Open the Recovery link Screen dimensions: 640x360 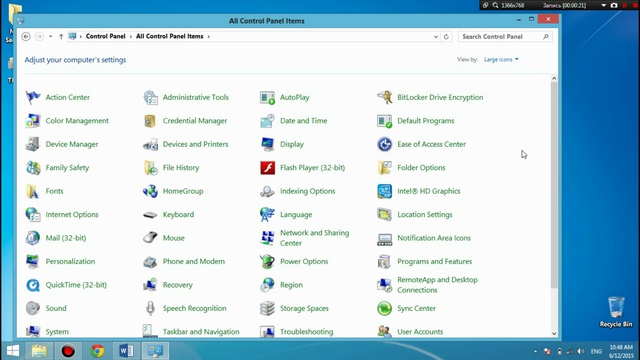click(x=177, y=285)
